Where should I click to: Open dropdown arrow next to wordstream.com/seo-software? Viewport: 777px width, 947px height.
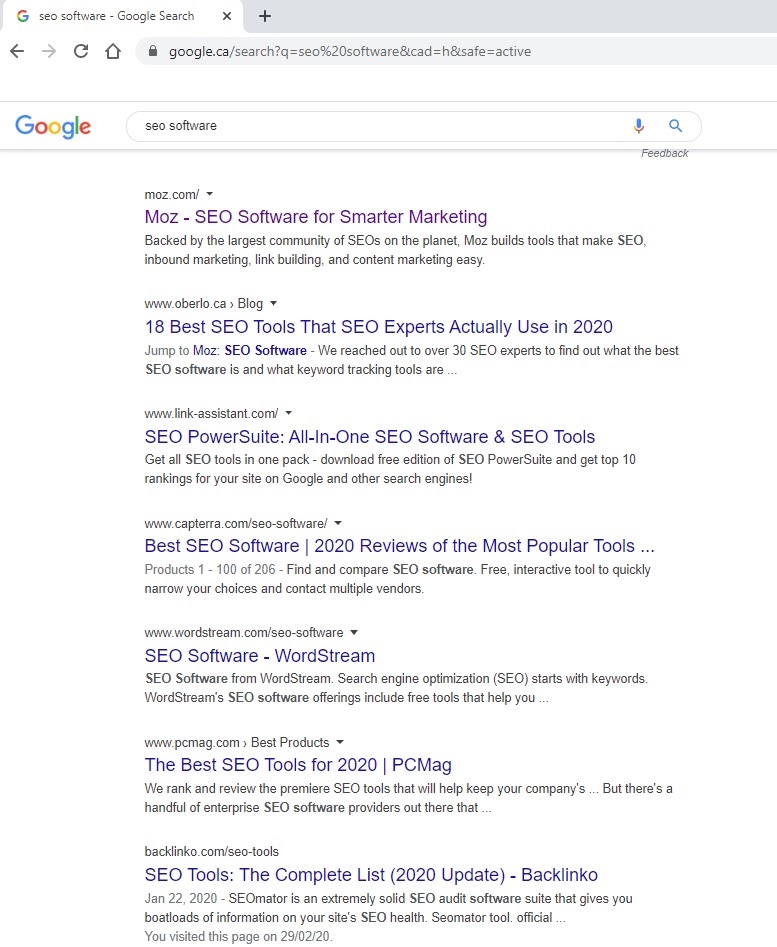click(x=354, y=632)
